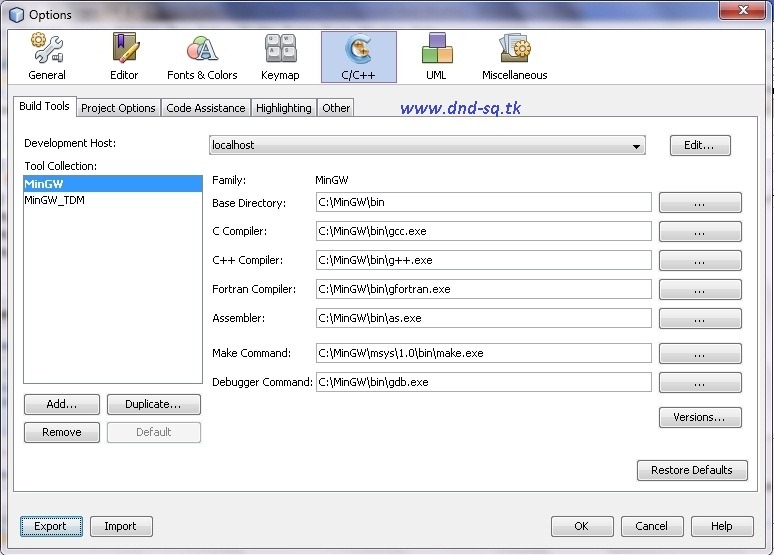The width and height of the screenshot is (774, 555).
Task: Confirm with the OK button
Action: pyautogui.click(x=582, y=526)
